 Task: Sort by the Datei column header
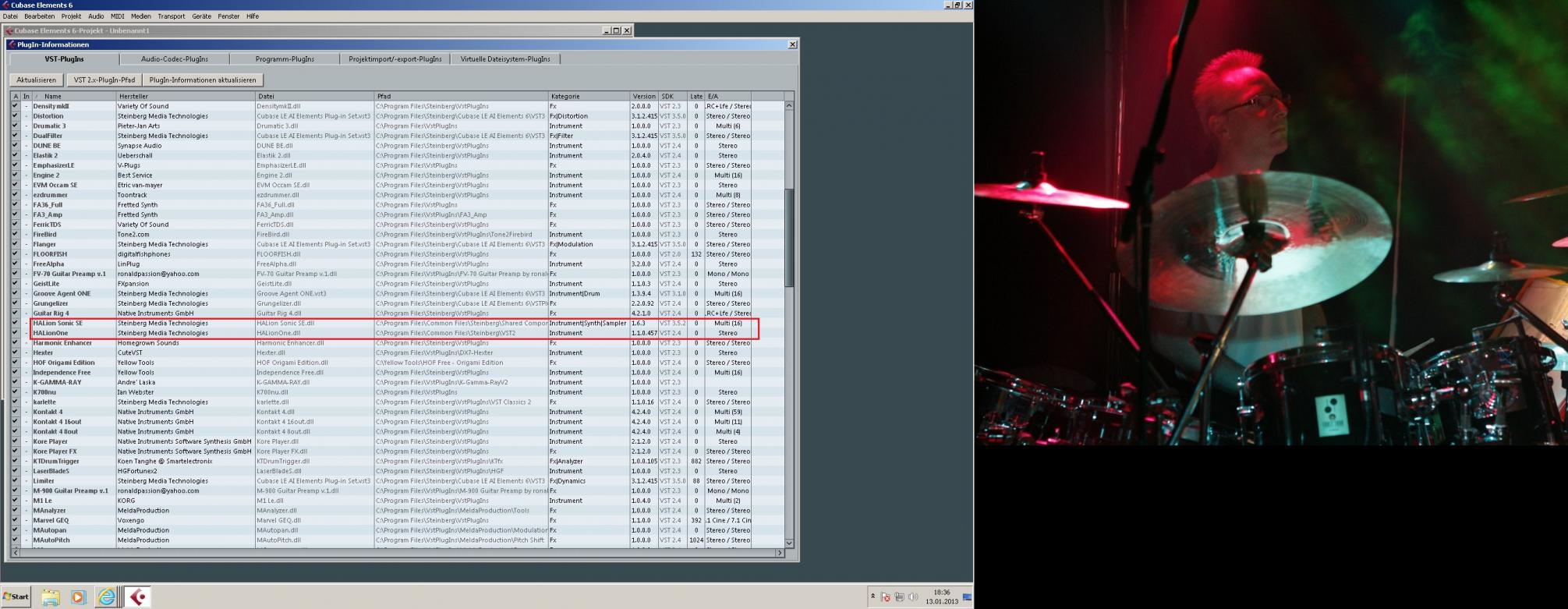315,97
